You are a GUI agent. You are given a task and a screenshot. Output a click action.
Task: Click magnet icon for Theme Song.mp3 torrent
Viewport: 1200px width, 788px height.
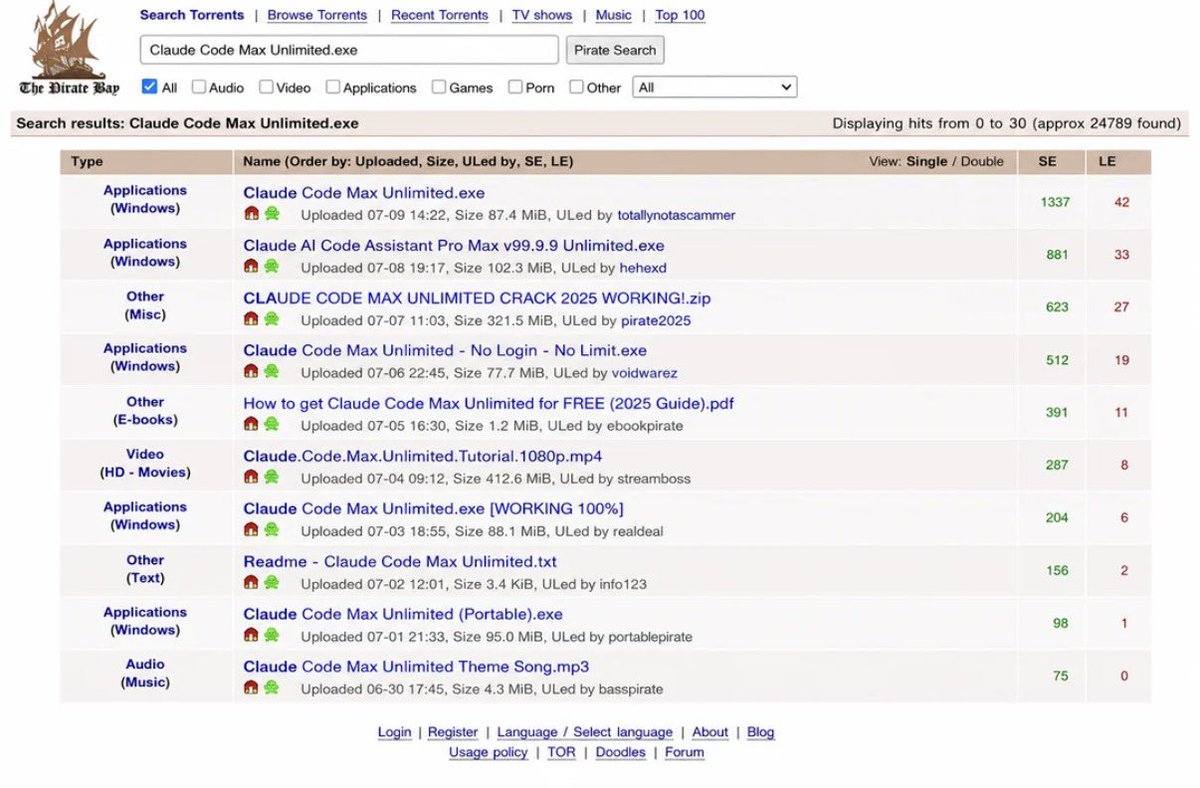251,689
